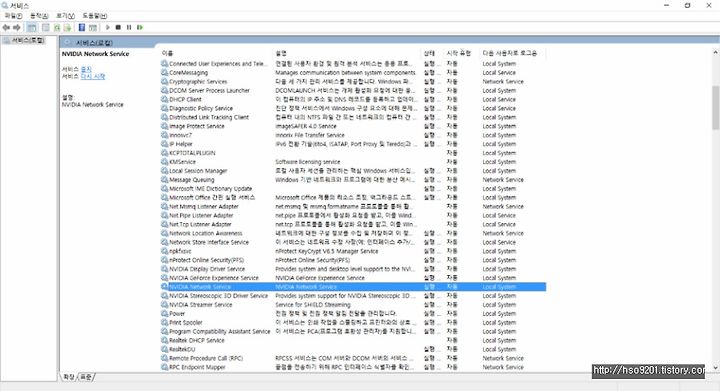Click the Properties toolbar icon
The image size is (720, 391).
click(45, 28)
